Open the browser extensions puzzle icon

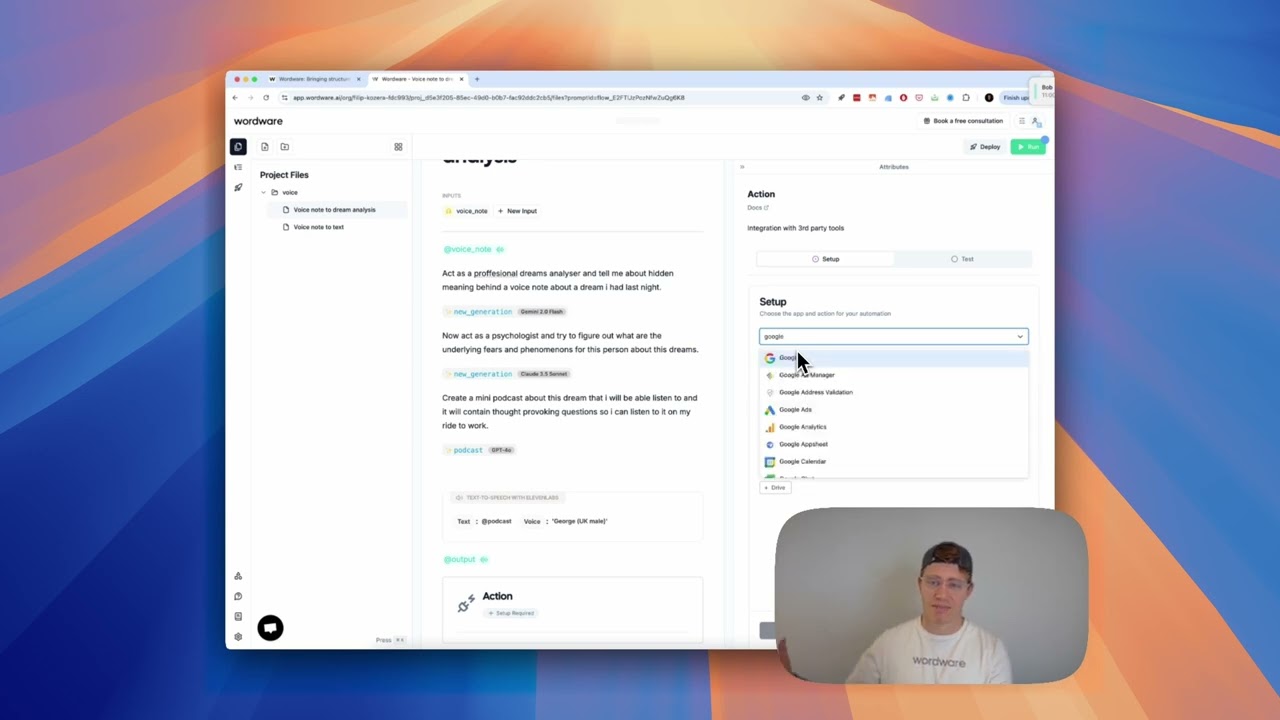(966, 98)
